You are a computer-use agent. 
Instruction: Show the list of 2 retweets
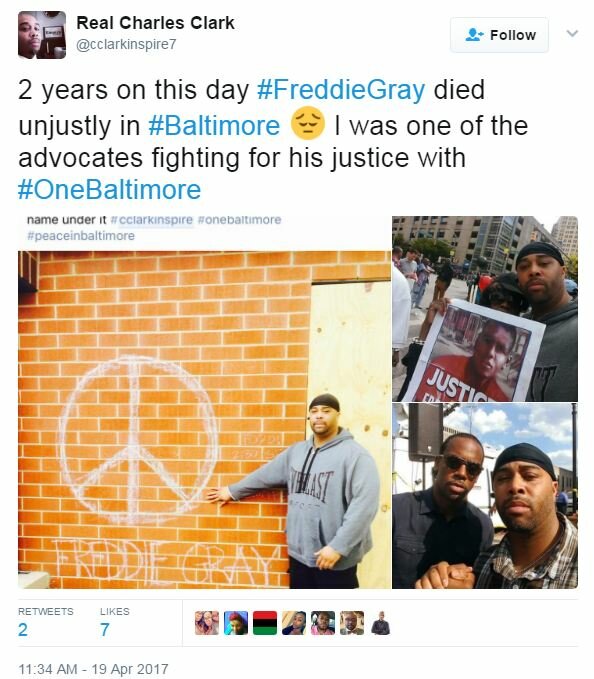click(x=45, y=623)
